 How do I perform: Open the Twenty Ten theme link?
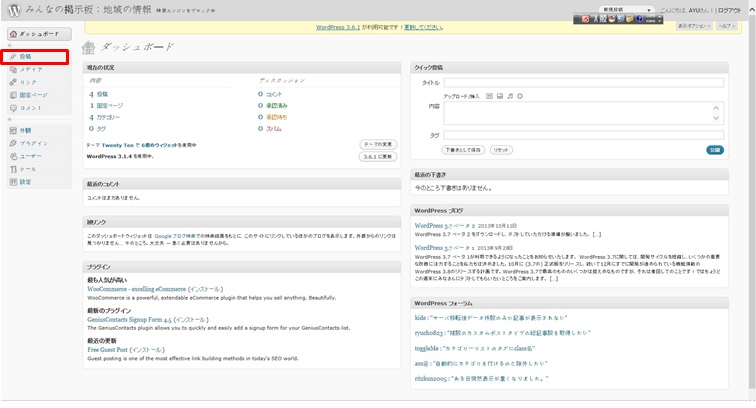pyautogui.click(x=118, y=145)
